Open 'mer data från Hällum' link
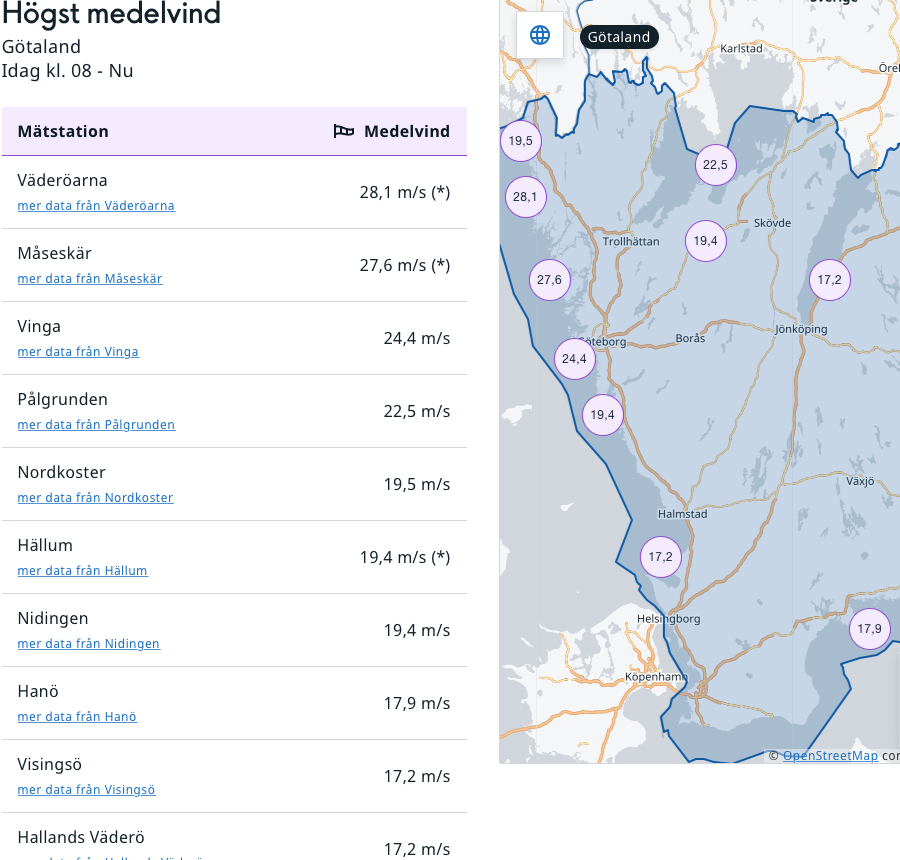900x860 pixels. point(82,571)
